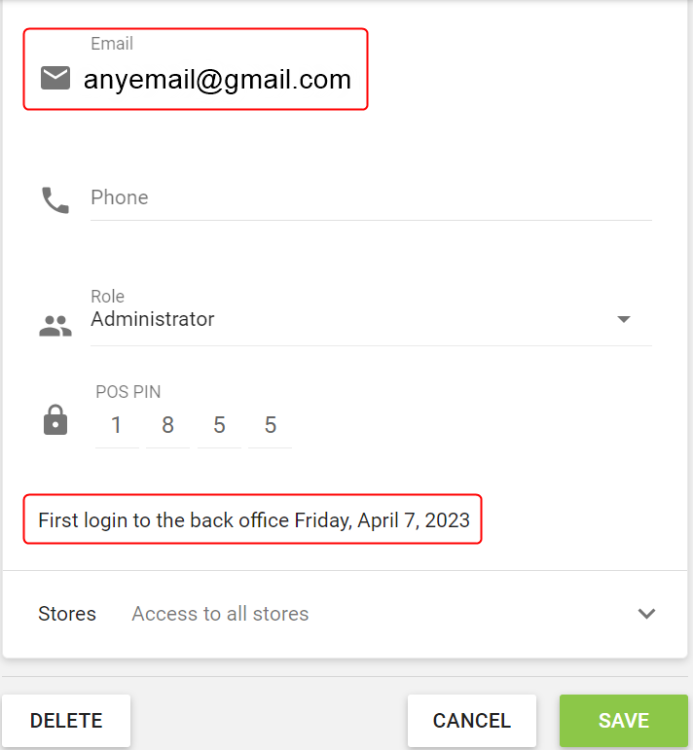Click the Role people icon
693x750 pixels.
pyautogui.click(x=55, y=324)
